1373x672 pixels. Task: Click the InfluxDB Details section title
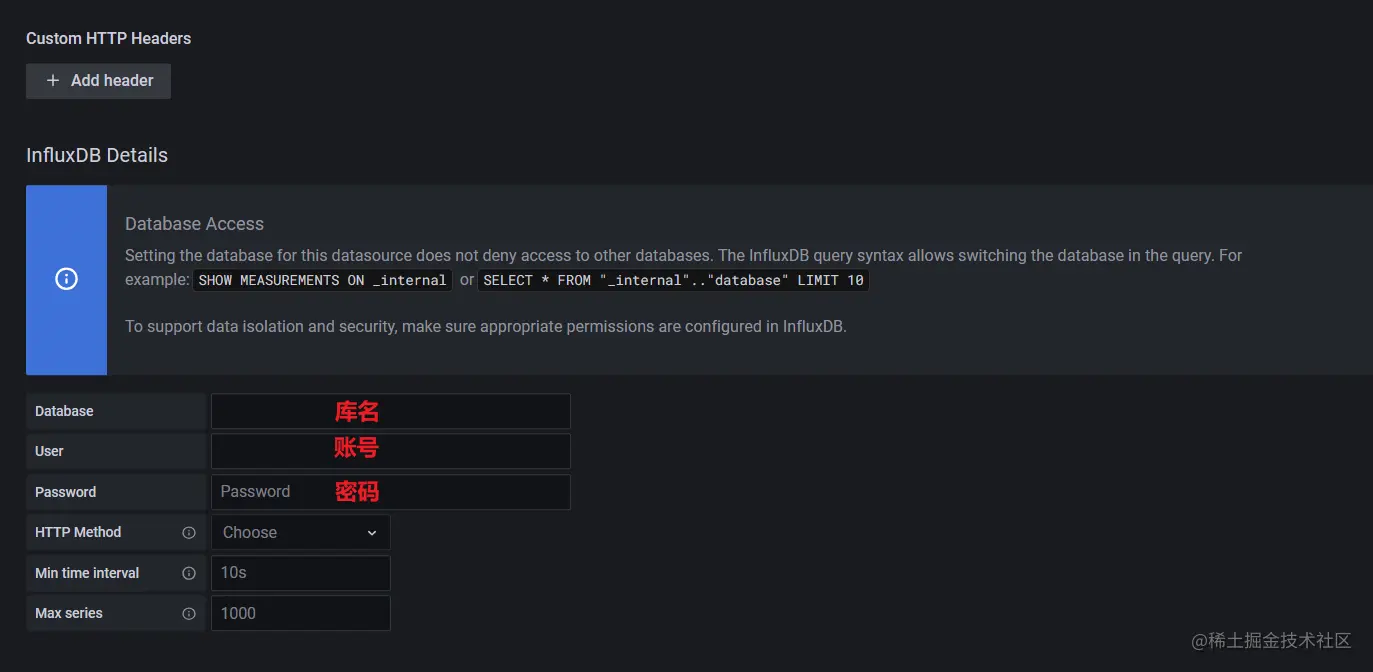(97, 155)
